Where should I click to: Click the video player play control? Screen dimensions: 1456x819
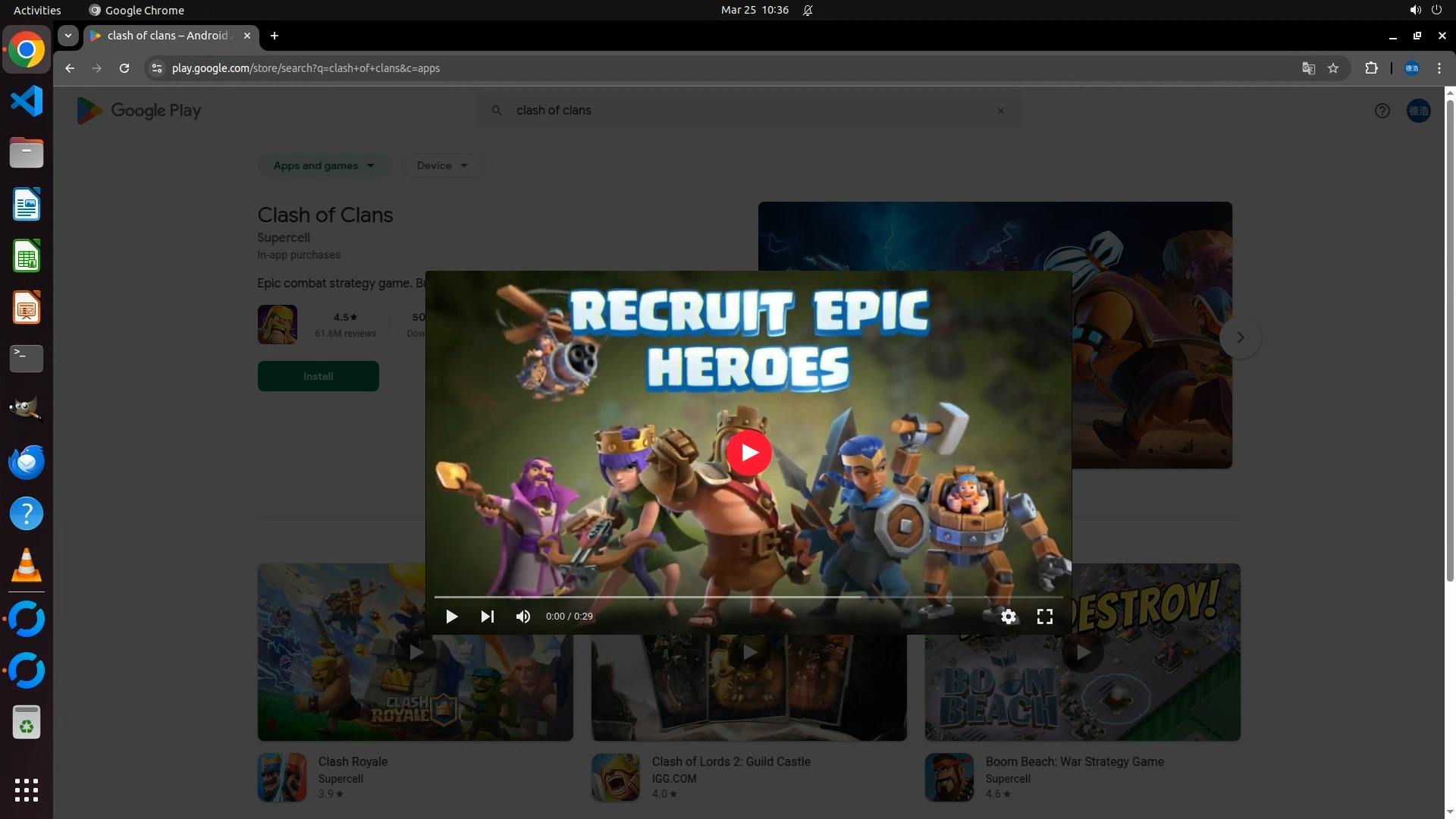[451, 617]
